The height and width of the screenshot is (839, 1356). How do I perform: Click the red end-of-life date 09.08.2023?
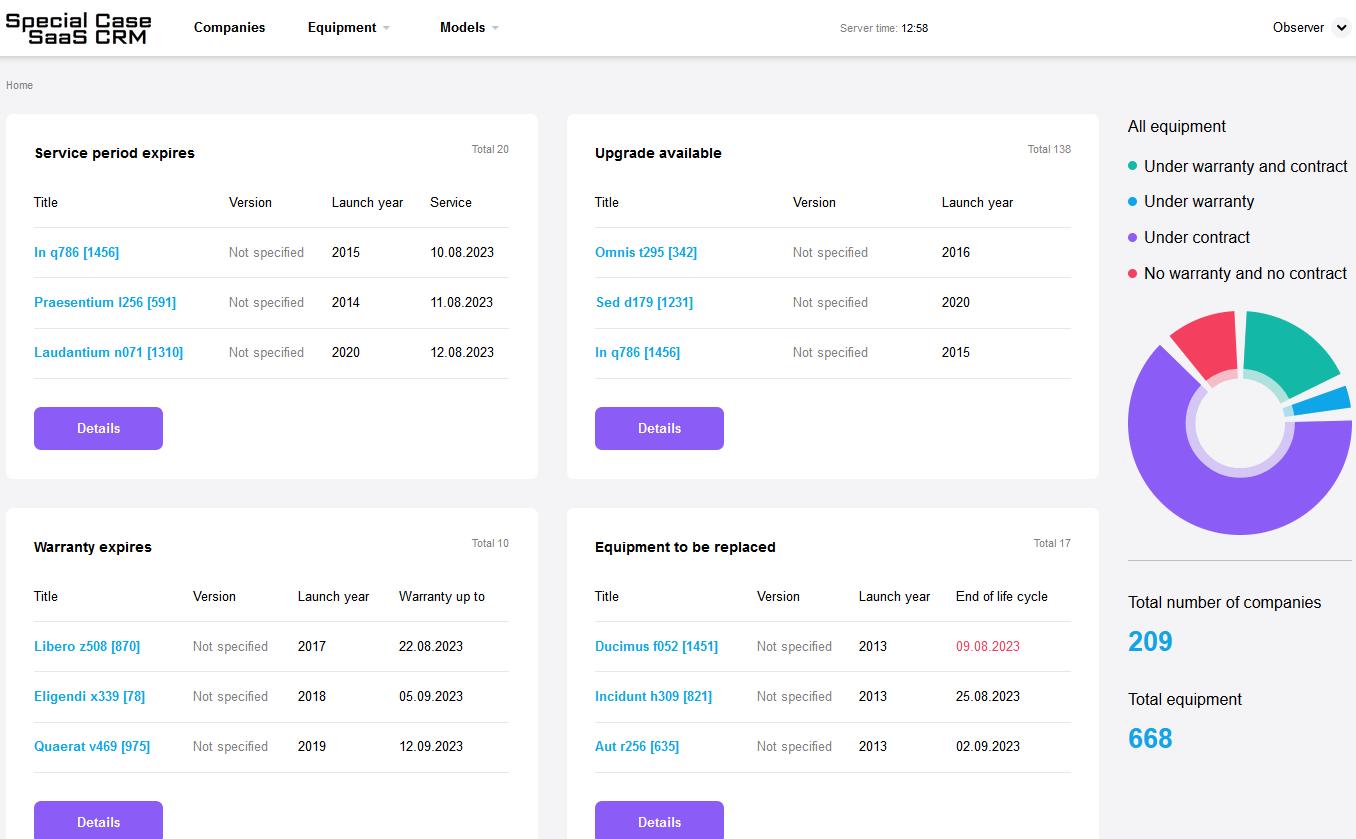(x=987, y=646)
